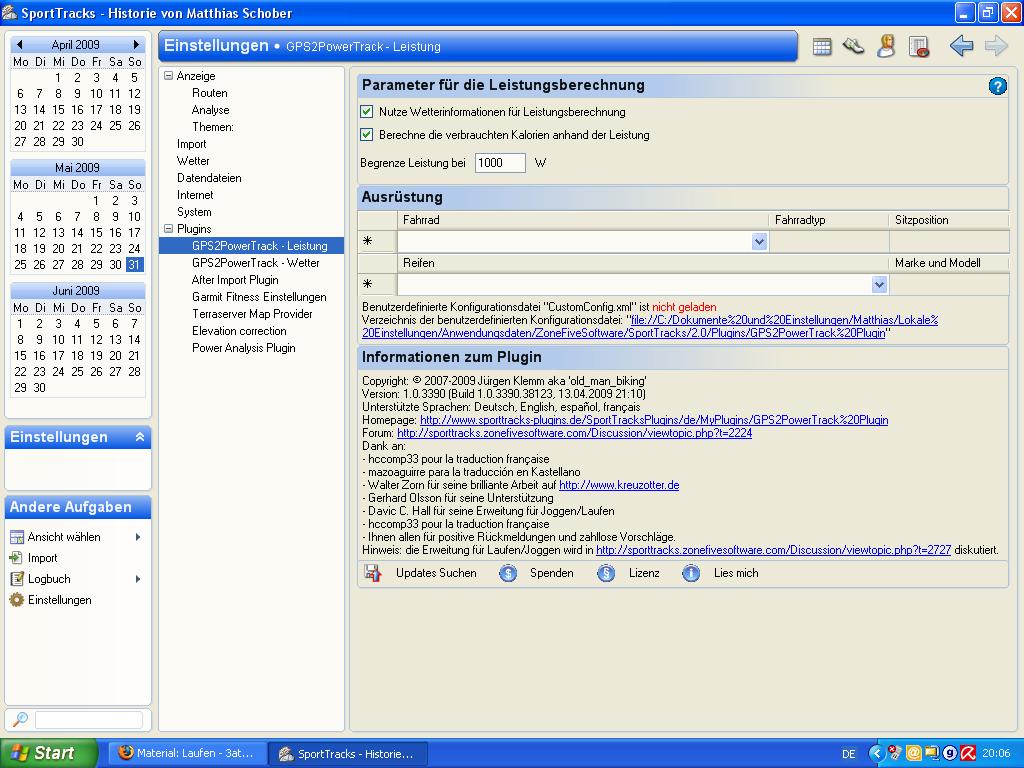Open the kreuzotter.de hyperlink

coord(618,485)
